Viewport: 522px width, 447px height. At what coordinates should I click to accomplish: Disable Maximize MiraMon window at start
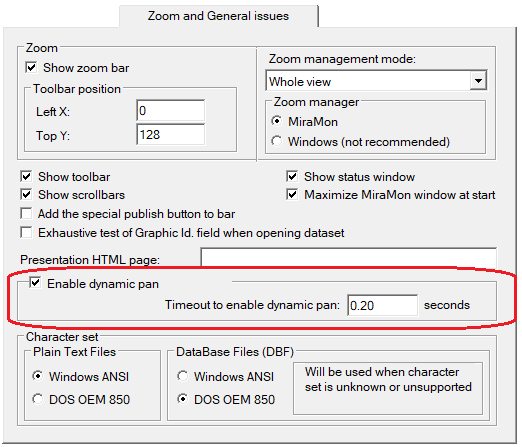pos(292,195)
